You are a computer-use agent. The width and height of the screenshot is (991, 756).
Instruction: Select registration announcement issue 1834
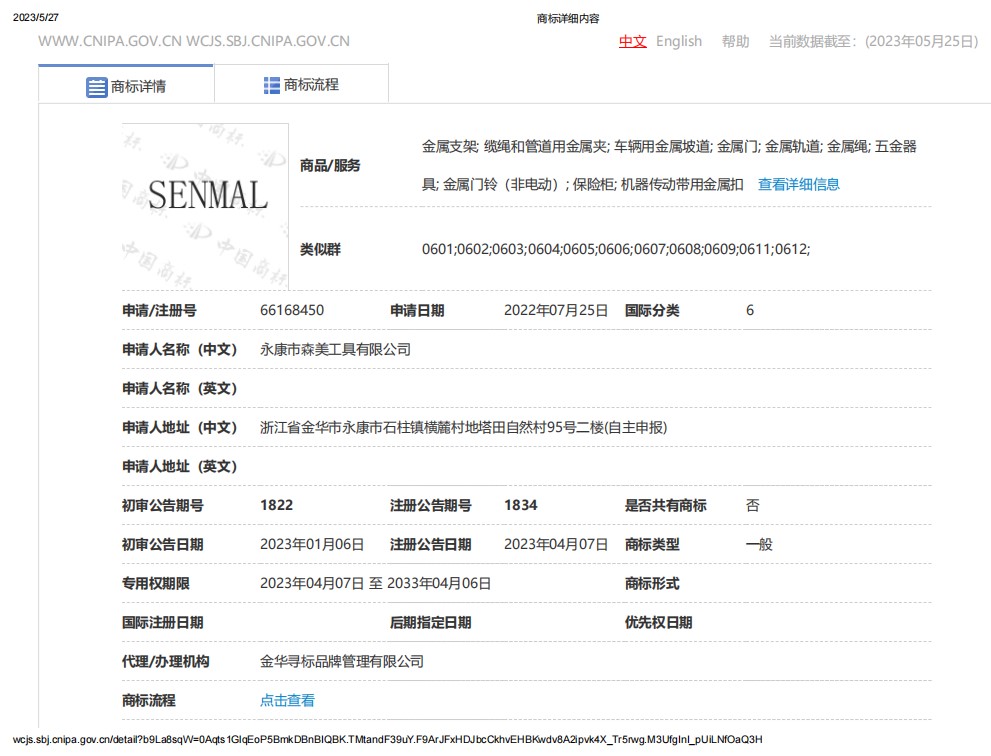(521, 505)
